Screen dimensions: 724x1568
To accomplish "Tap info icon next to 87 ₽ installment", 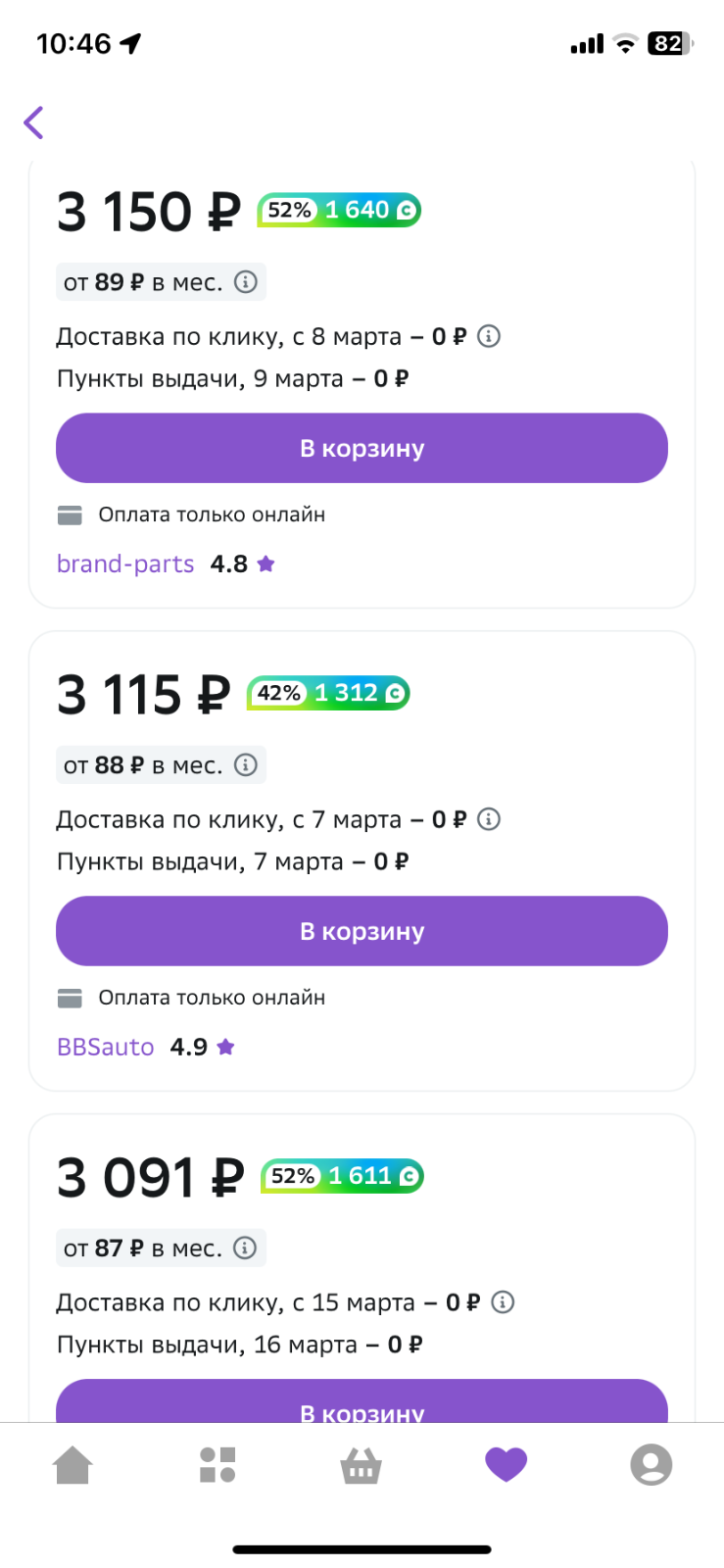I will click(x=246, y=1248).
